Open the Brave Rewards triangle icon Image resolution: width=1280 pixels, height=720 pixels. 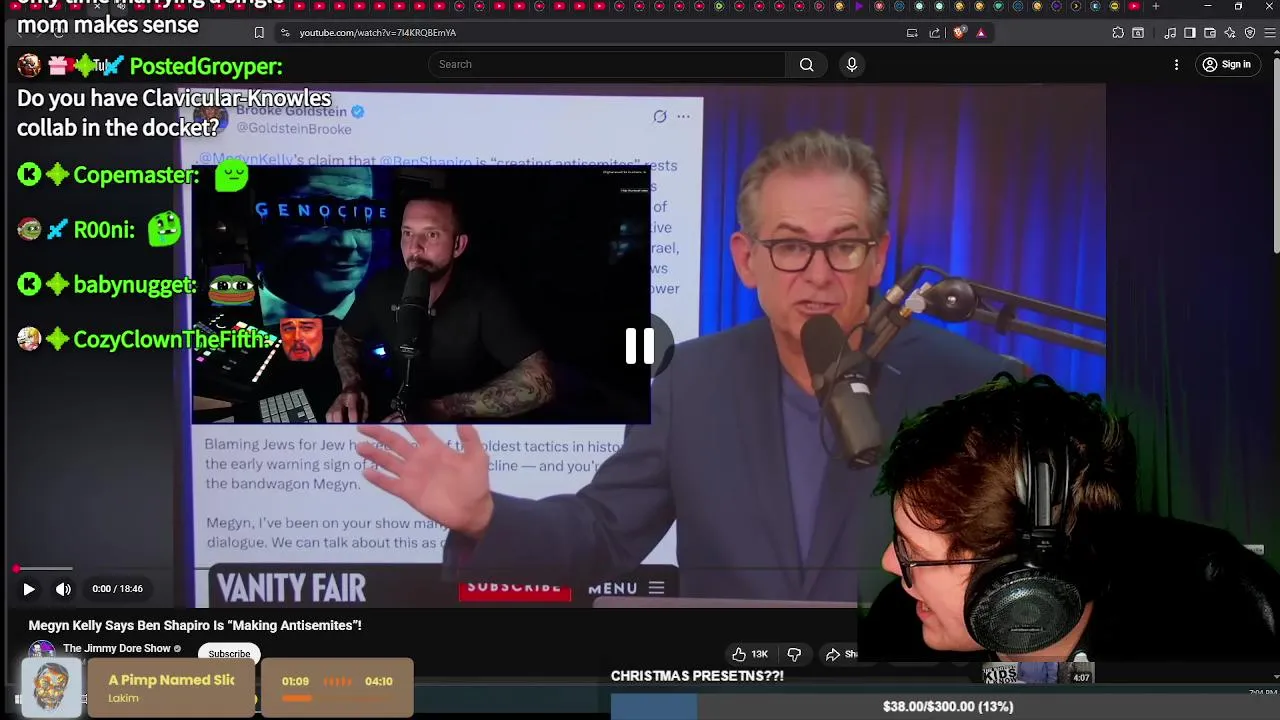[x=981, y=32]
